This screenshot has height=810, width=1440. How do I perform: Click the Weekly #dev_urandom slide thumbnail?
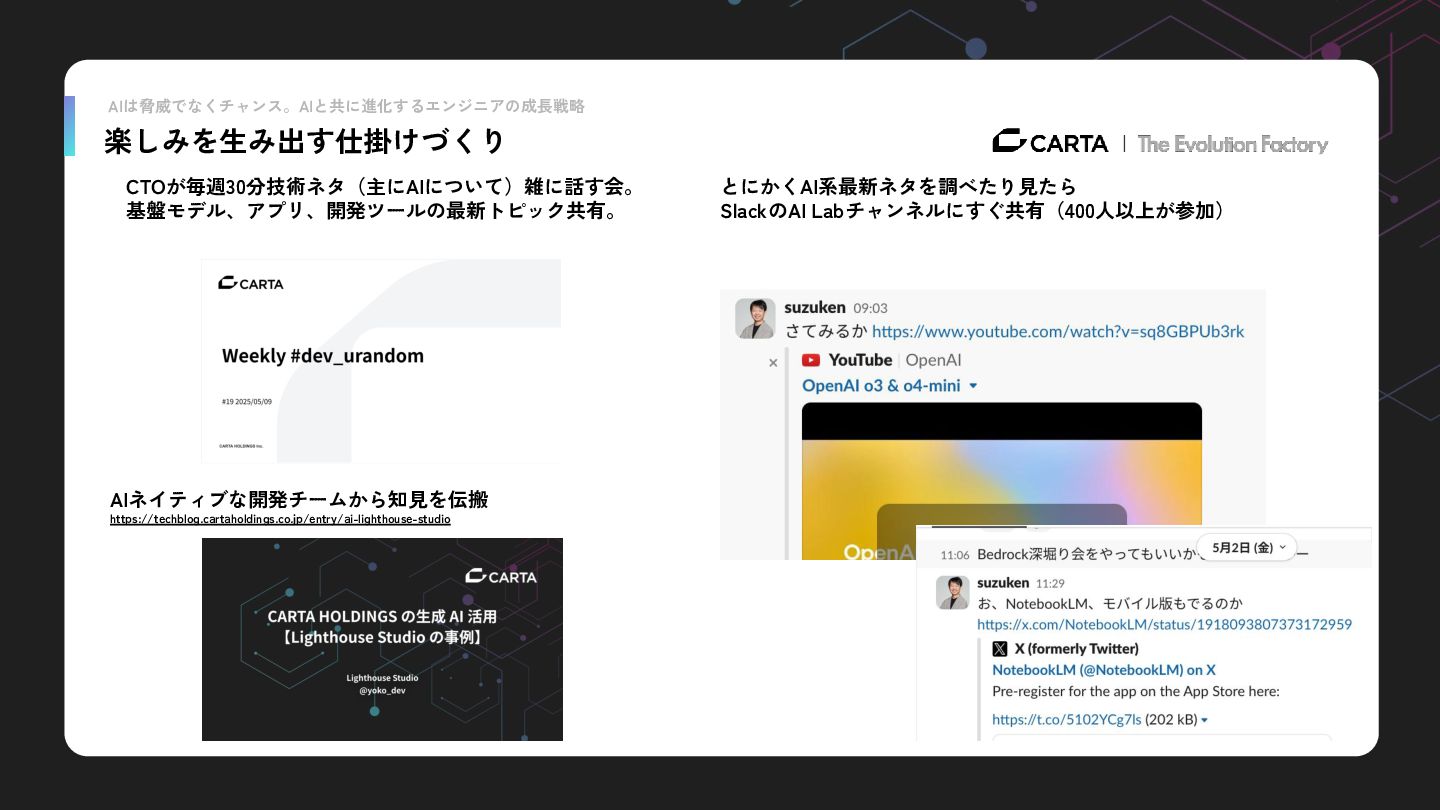coord(381,361)
